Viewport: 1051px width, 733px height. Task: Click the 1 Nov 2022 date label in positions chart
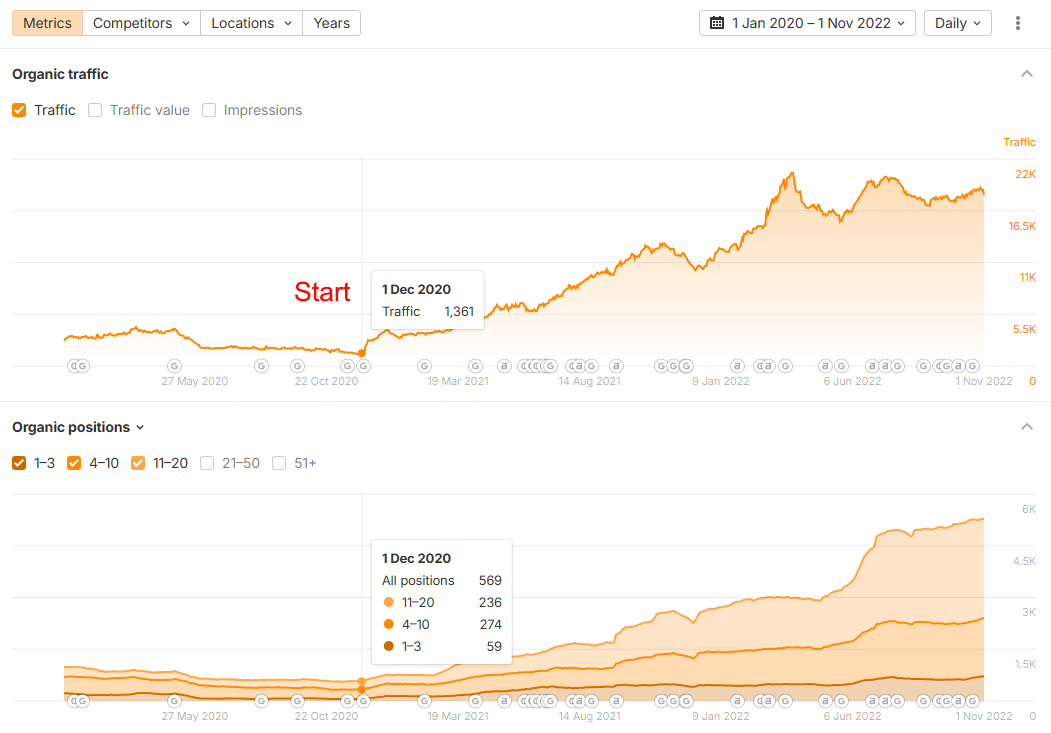[984, 716]
